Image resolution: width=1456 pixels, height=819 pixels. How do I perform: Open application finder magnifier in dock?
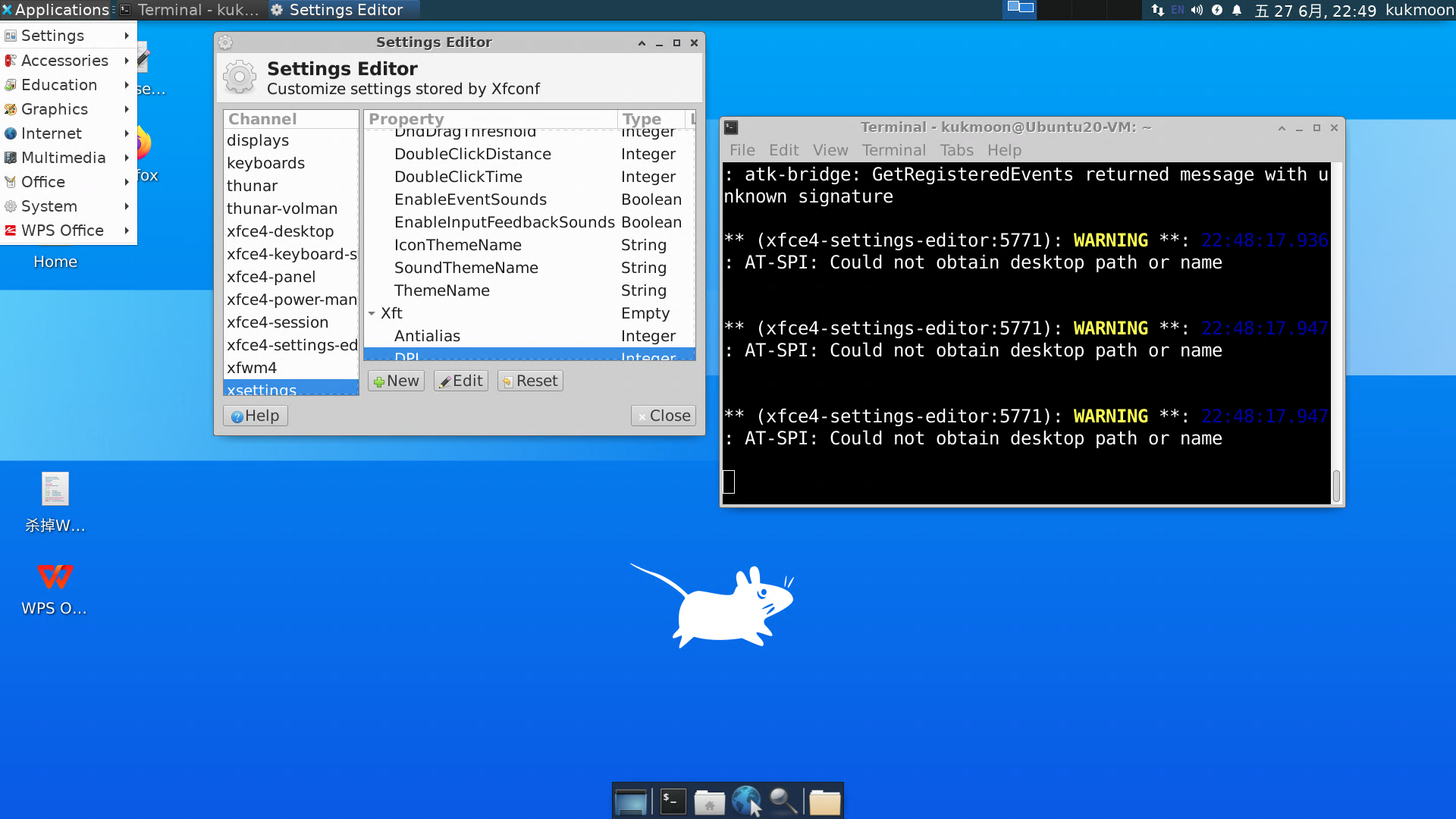coord(783,802)
